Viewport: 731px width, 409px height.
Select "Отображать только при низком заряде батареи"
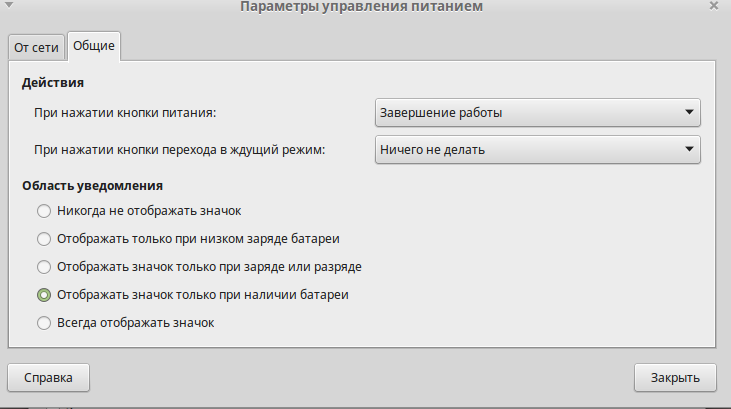pos(44,239)
